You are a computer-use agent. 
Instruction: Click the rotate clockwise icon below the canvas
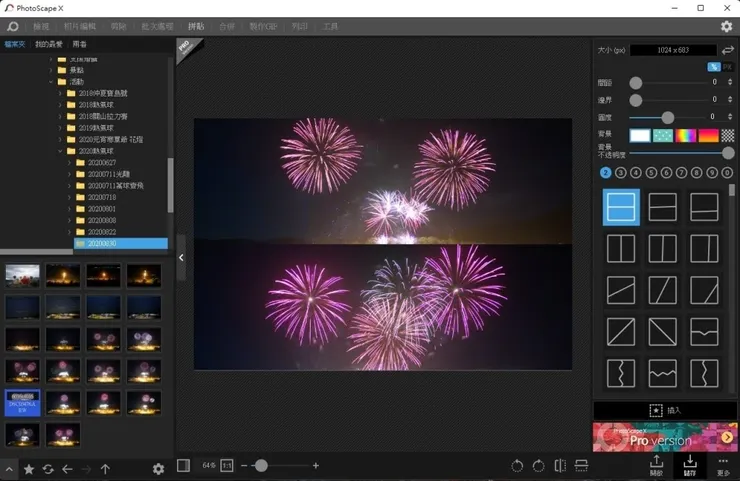538,466
